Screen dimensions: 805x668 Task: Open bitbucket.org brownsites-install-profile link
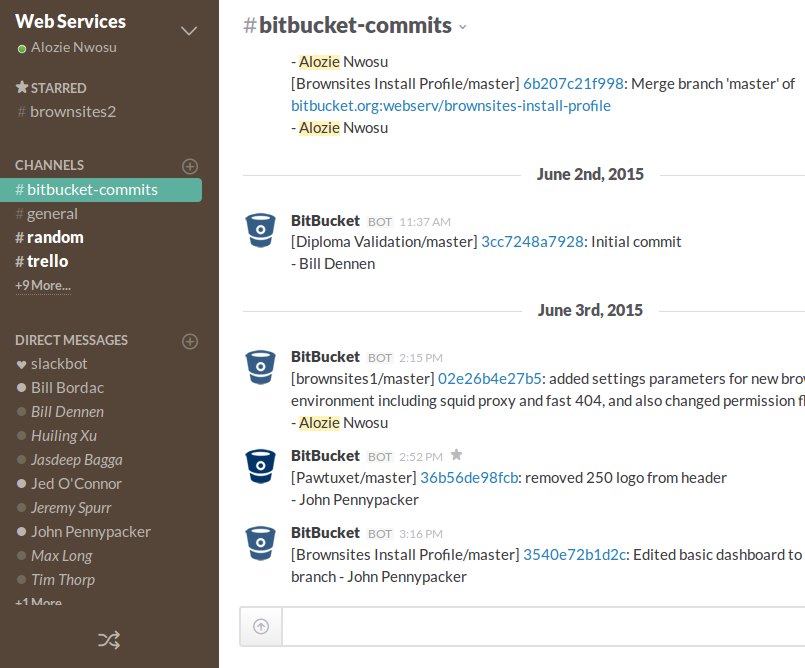pyautogui.click(x=451, y=106)
